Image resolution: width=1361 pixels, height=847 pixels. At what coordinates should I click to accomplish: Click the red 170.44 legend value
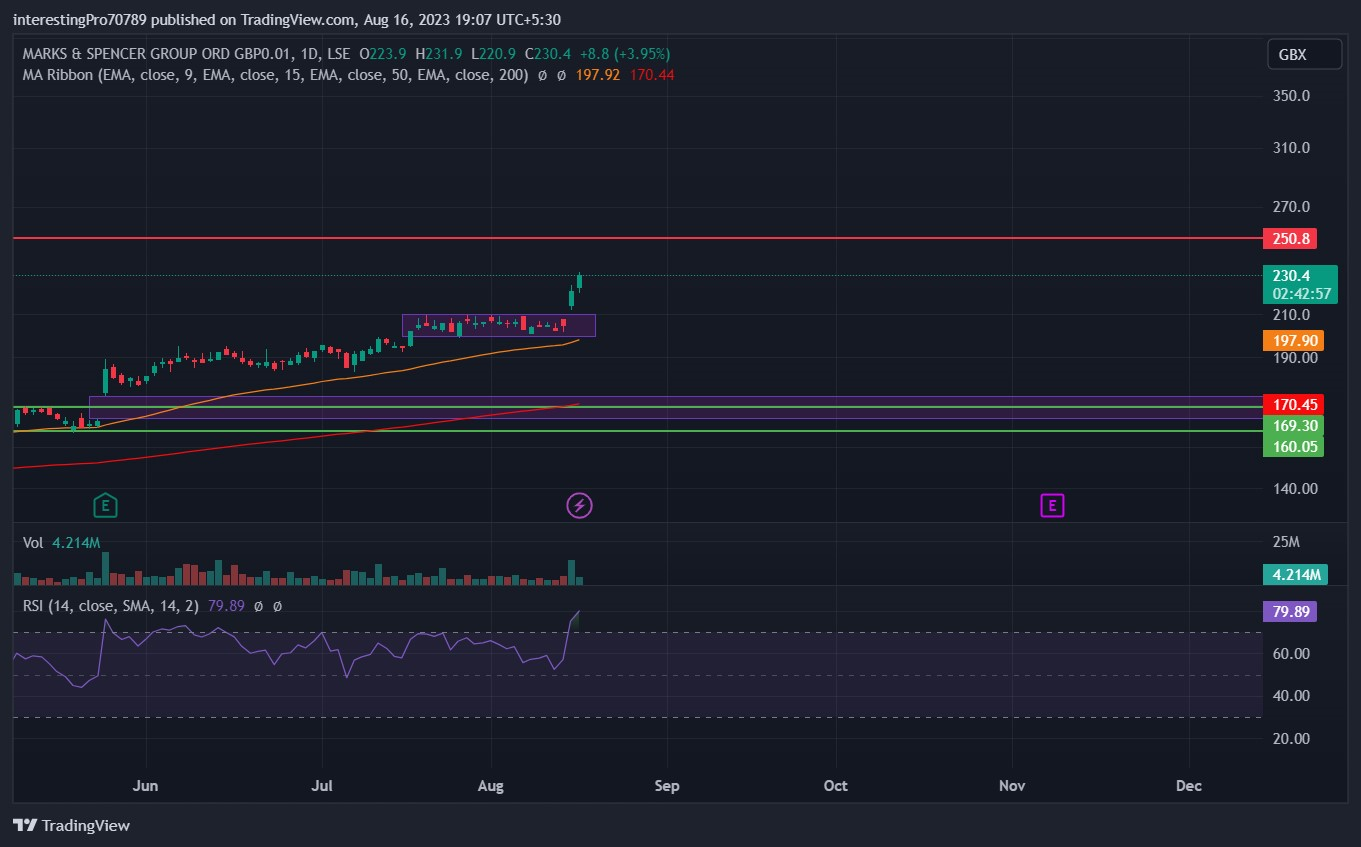pos(652,74)
